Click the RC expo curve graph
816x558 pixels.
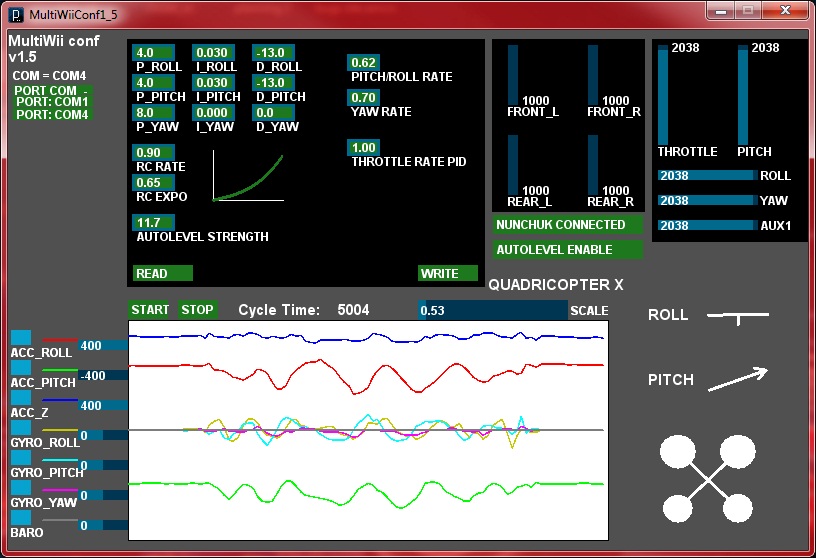click(248, 178)
